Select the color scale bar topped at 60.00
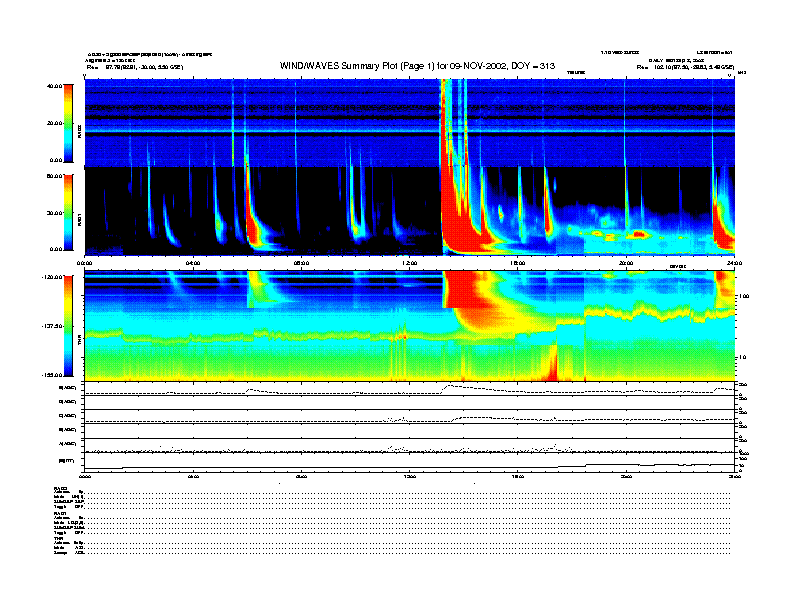Screen dimensions: 792x612 click(x=68, y=213)
